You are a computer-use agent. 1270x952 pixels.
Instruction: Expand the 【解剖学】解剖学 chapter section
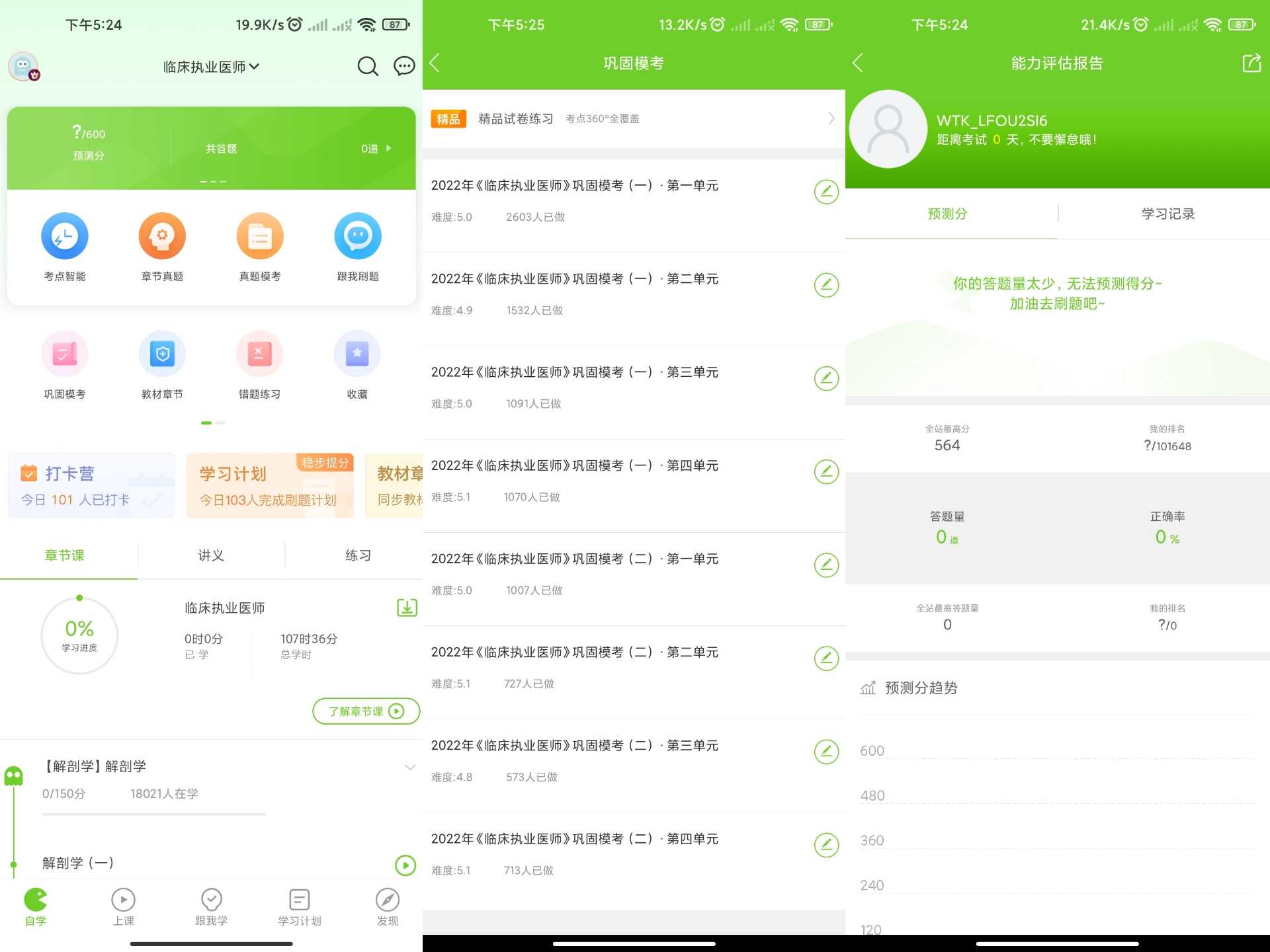tap(410, 767)
